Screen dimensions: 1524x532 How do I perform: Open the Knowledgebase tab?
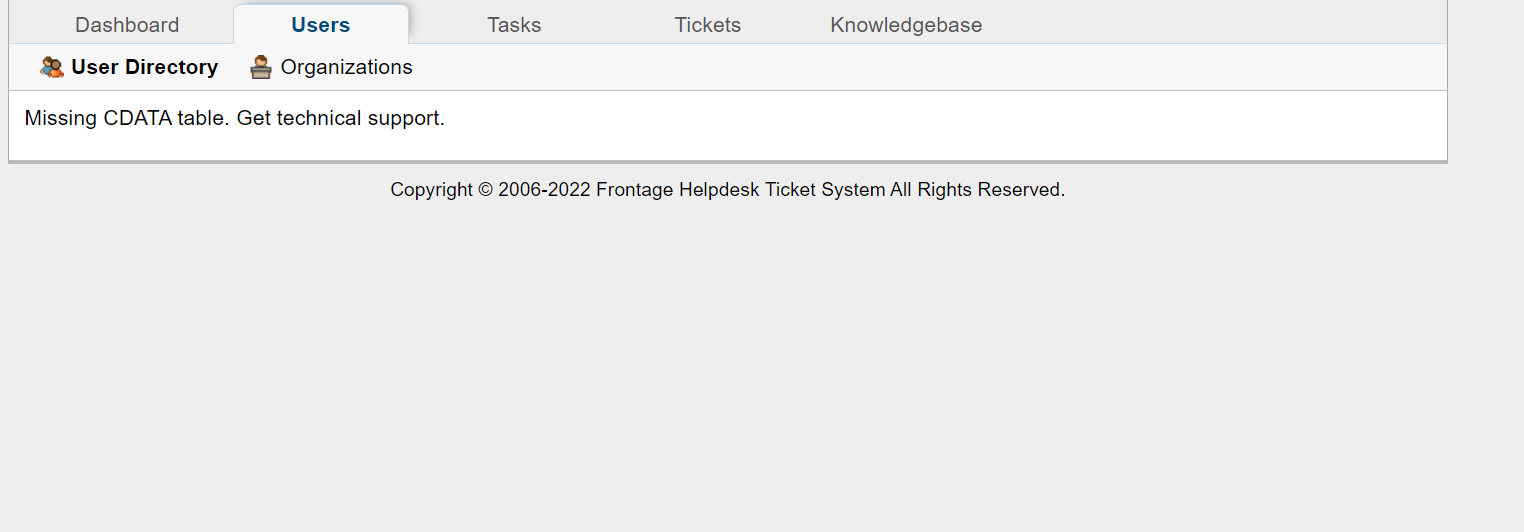(x=906, y=25)
